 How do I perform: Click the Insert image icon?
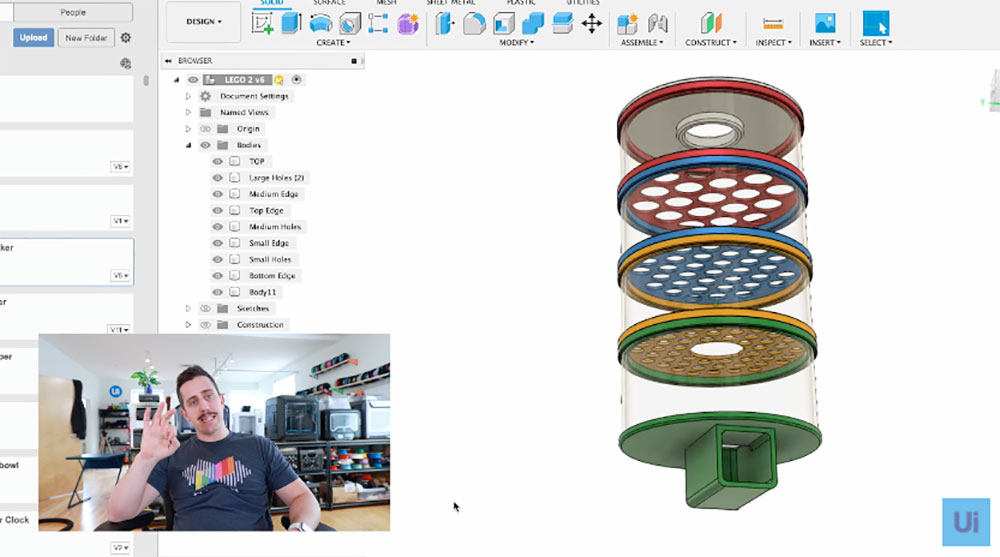click(825, 23)
